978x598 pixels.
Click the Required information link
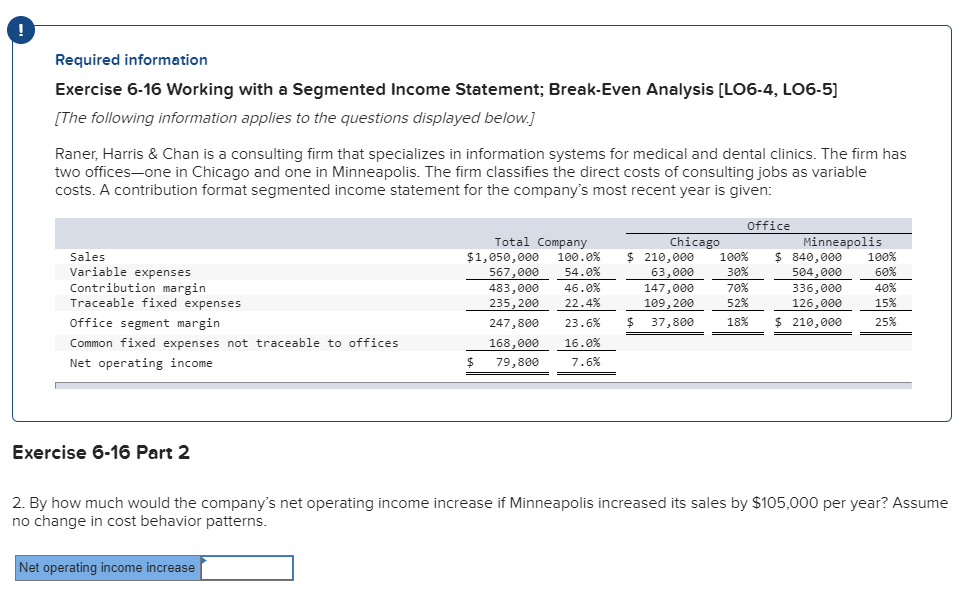130,60
